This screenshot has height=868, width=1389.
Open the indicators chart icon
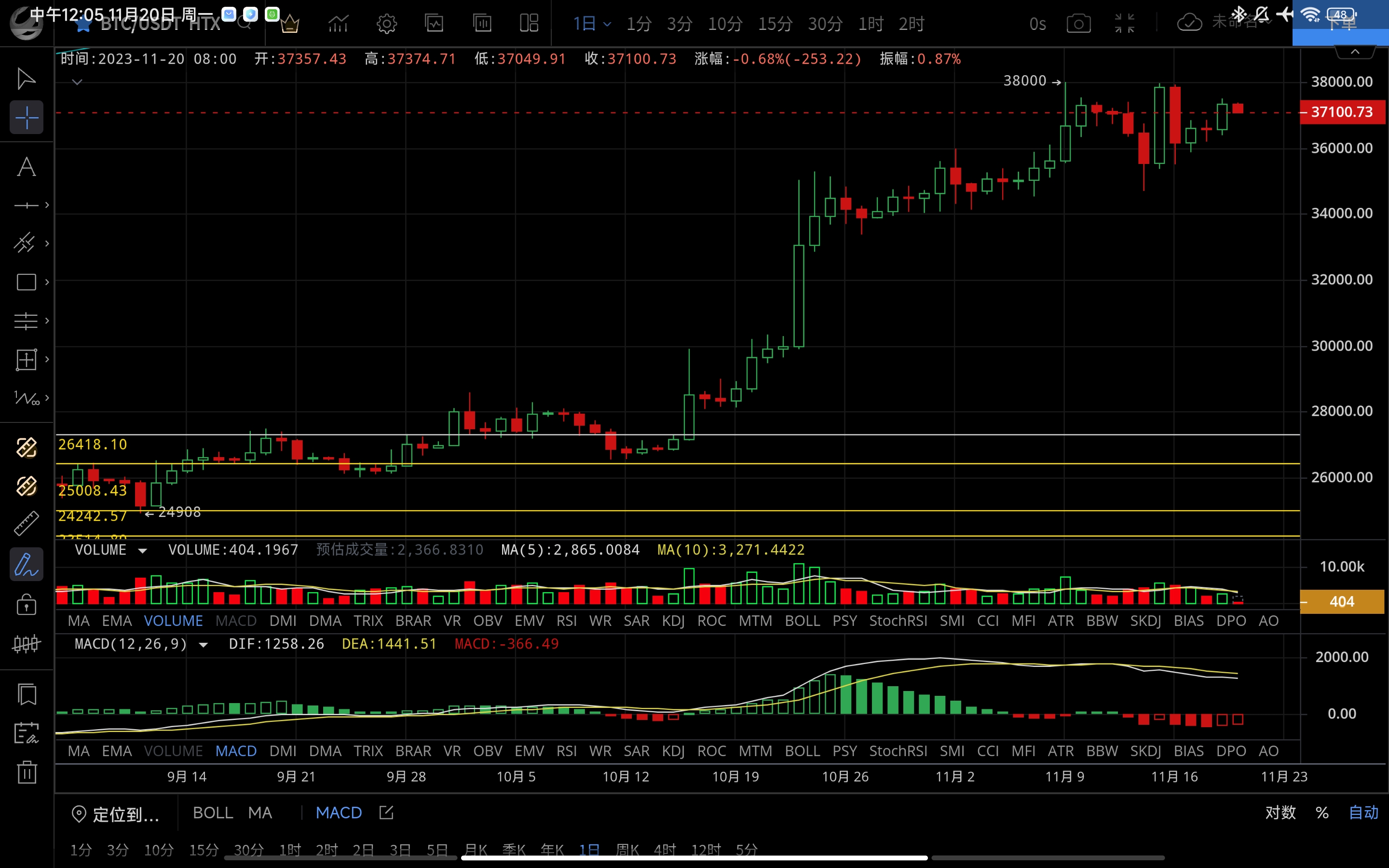(x=338, y=24)
